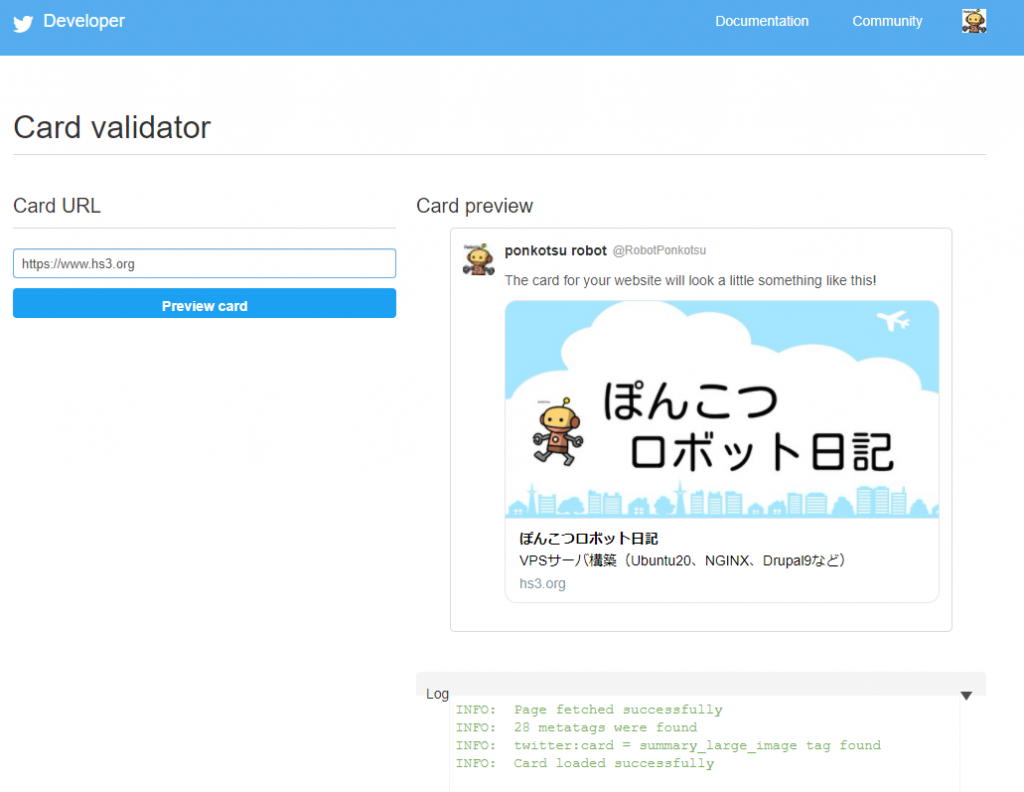Open the Community menu
This screenshot has width=1024, height=792.
coord(887,21)
